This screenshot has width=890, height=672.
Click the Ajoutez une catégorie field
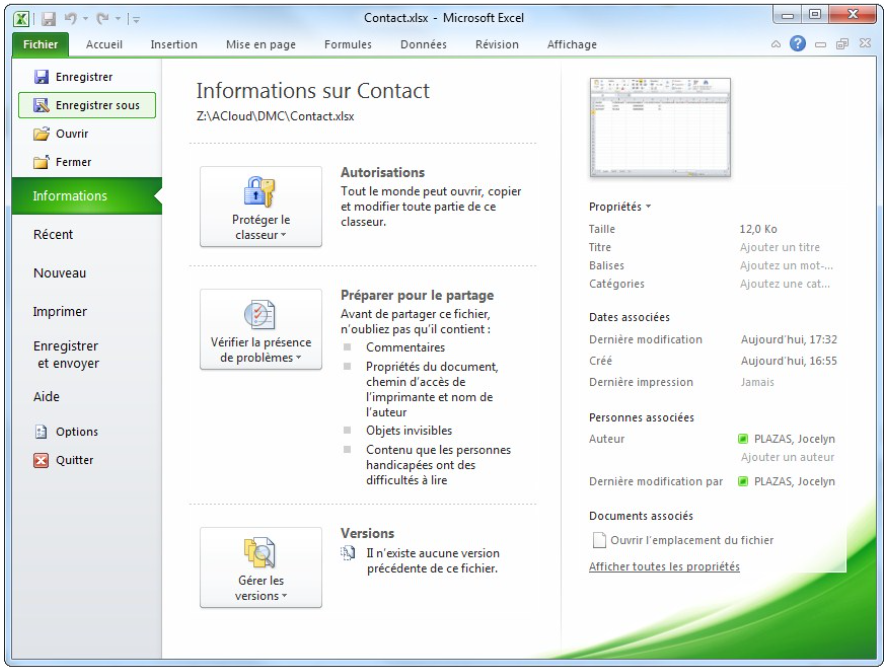pyautogui.click(x=785, y=284)
